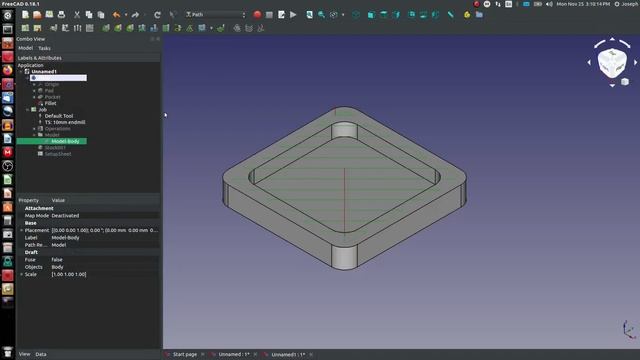Expand the Pad tree node

click(34, 91)
